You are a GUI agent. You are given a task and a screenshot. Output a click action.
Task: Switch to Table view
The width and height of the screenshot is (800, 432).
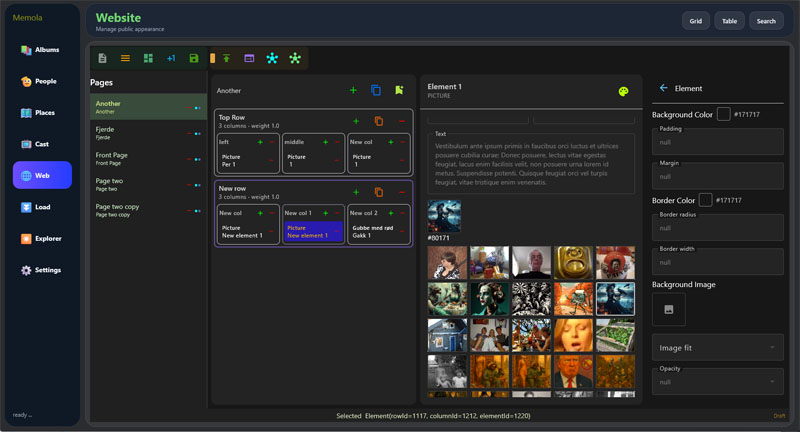729,21
